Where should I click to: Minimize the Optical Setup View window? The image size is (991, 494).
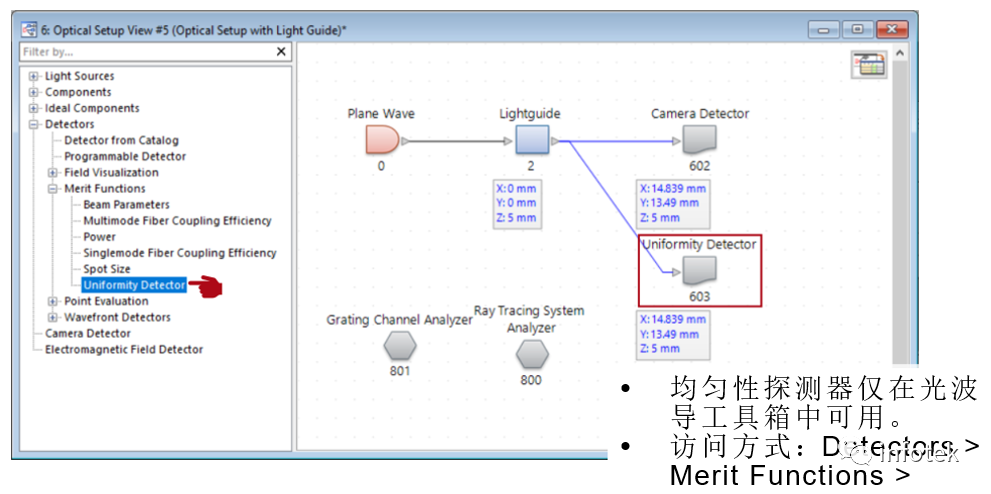point(824,30)
